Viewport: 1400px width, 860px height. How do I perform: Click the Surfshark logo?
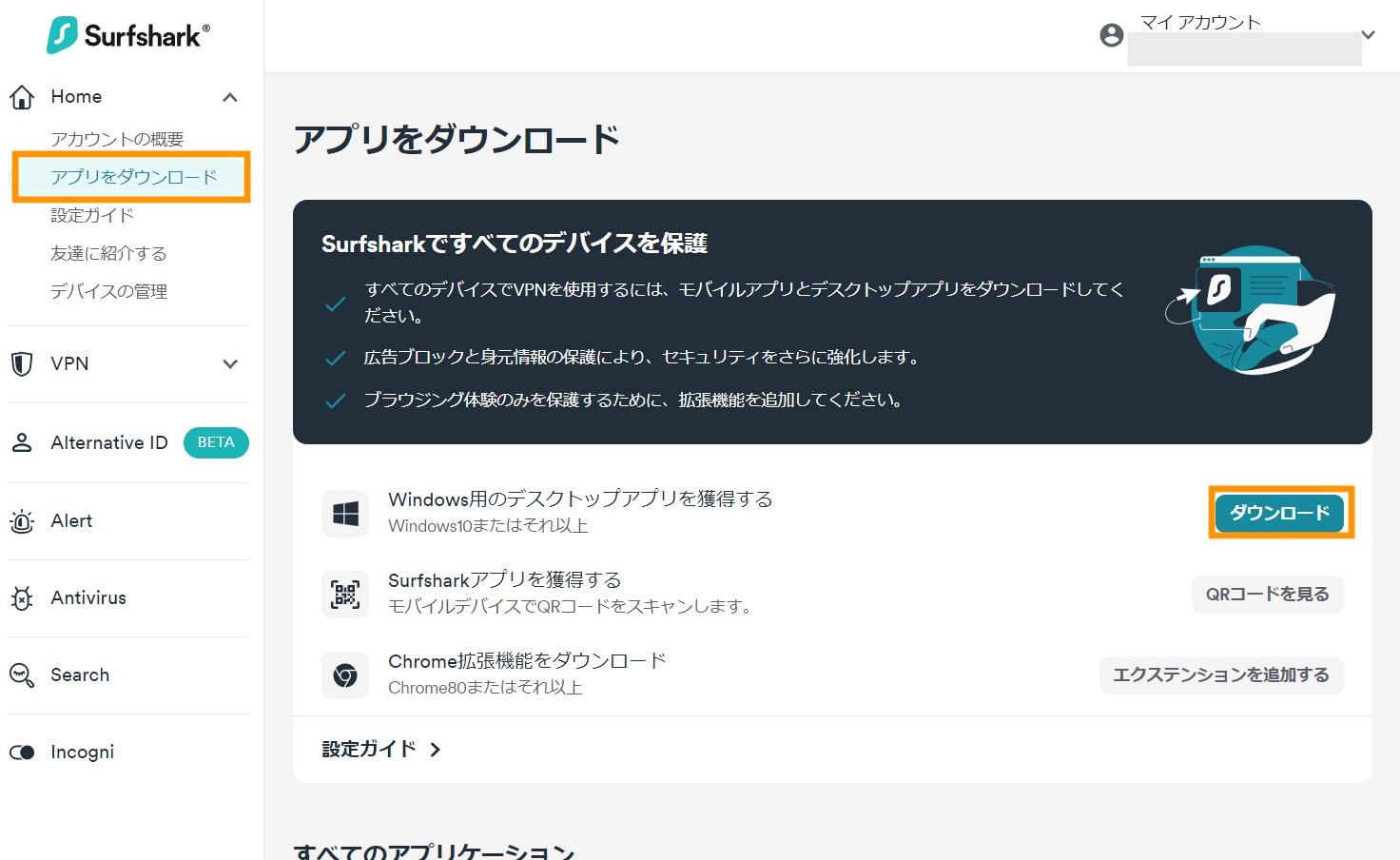(128, 35)
